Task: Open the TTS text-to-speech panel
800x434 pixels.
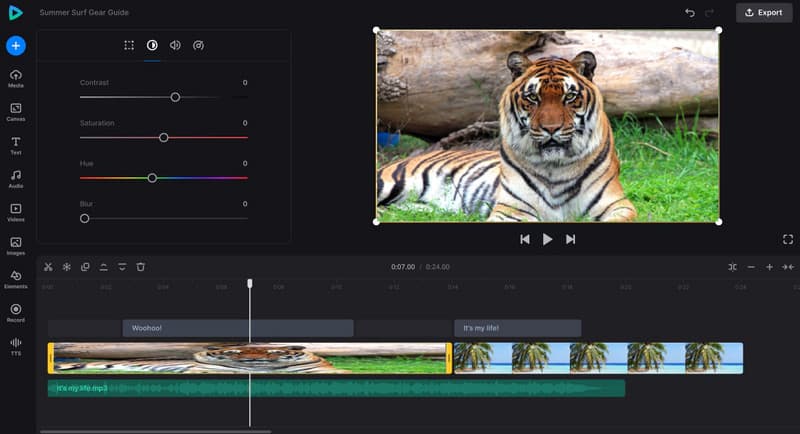Action: 16,346
